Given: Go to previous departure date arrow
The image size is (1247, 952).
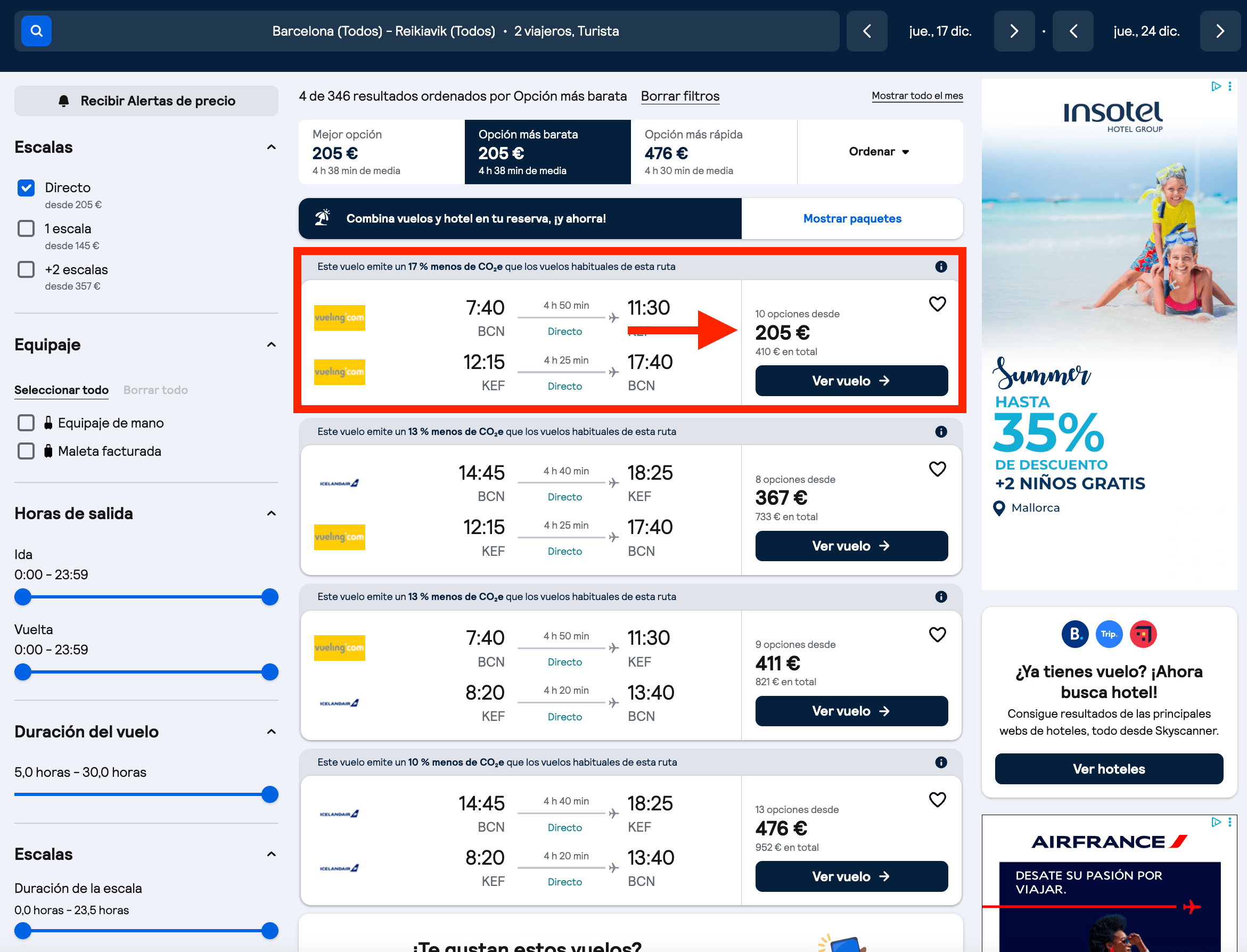Looking at the screenshot, I should 867,31.
